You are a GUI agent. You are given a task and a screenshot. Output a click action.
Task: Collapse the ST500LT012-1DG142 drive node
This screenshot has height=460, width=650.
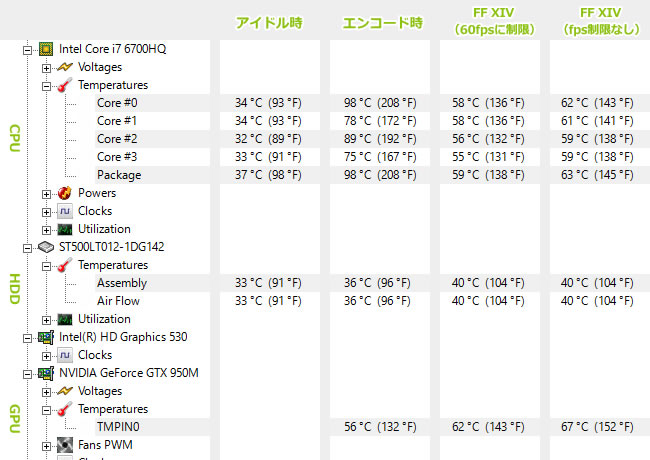27,248
